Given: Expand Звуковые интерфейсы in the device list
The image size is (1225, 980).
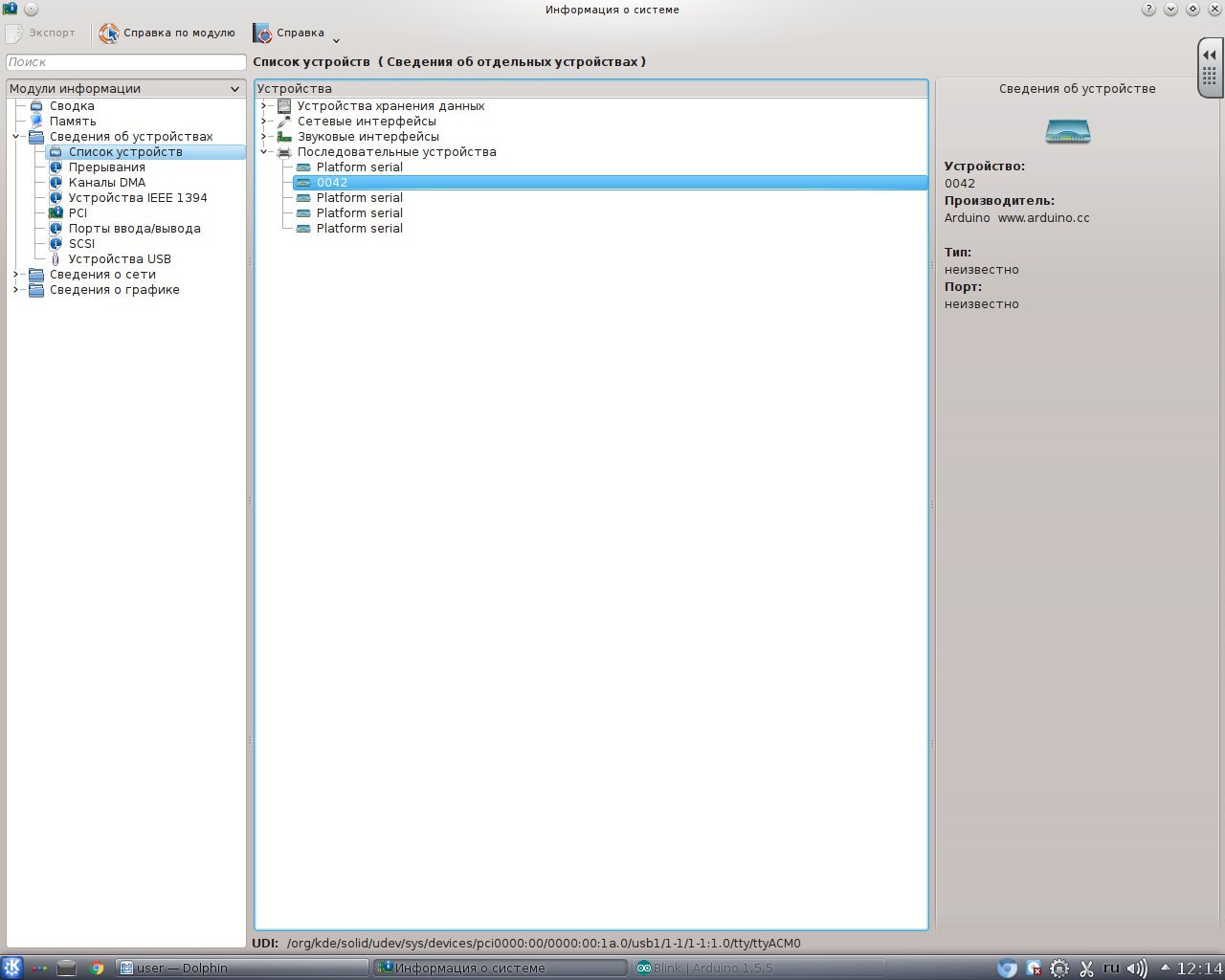Looking at the screenshot, I should pyautogui.click(x=264, y=137).
